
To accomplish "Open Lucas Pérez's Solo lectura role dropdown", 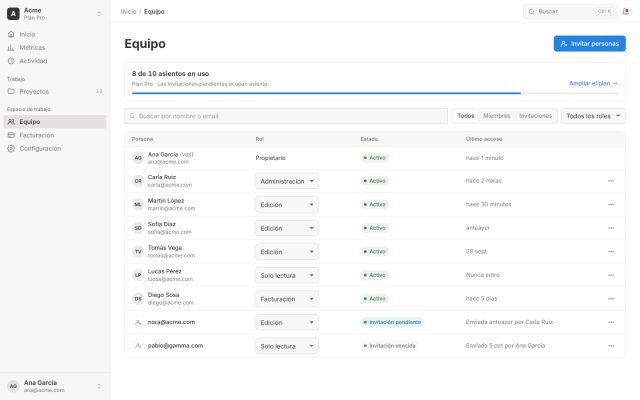I will click(287, 276).
